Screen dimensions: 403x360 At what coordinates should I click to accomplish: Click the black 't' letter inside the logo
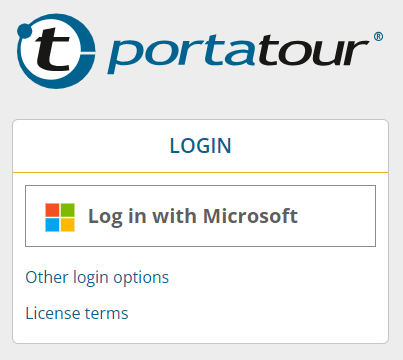click(53, 50)
